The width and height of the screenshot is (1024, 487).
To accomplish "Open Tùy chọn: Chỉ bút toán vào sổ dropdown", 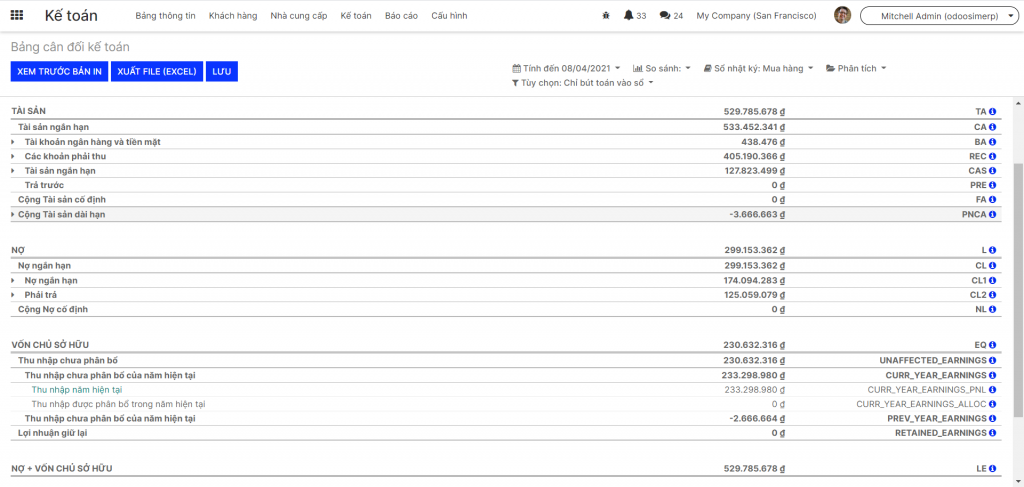I will point(583,83).
